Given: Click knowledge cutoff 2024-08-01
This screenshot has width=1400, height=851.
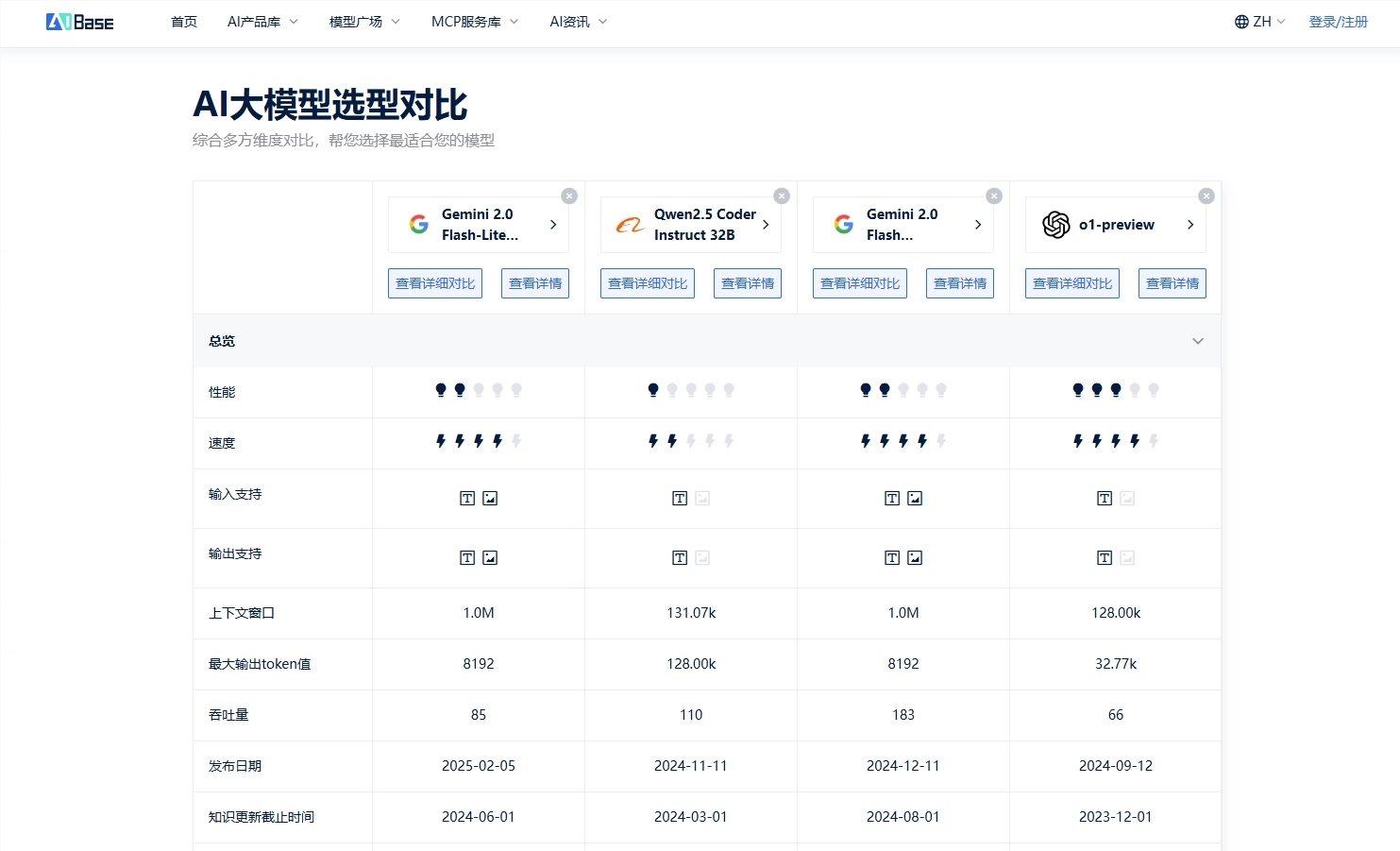Looking at the screenshot, I should (903, 817).
